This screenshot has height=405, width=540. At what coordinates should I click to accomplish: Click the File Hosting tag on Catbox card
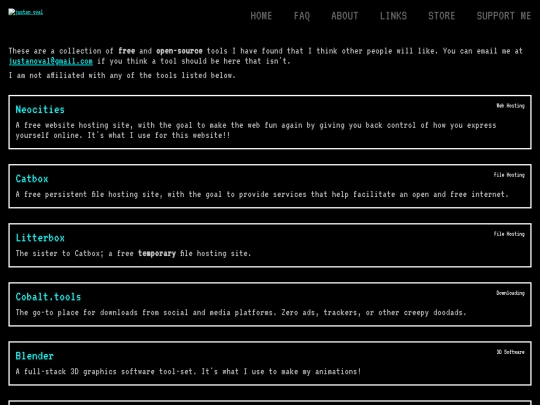click(509, 175)
